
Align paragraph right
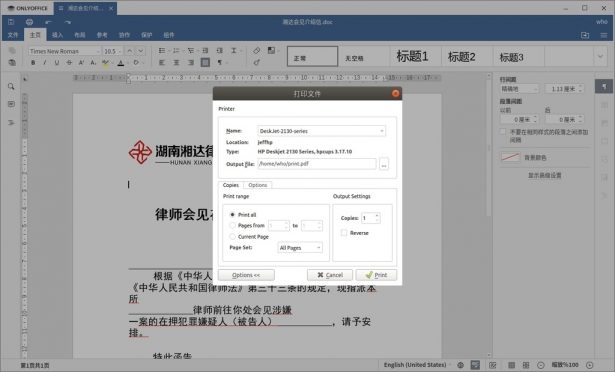(x=191, y=62)
